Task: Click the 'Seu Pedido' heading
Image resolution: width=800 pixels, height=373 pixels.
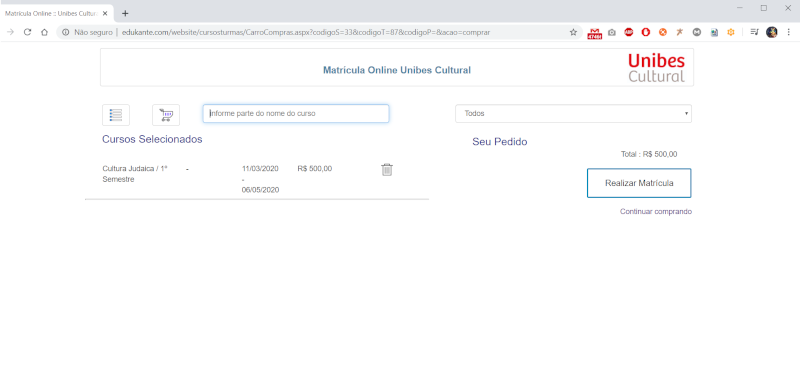Action: (499, 142)
